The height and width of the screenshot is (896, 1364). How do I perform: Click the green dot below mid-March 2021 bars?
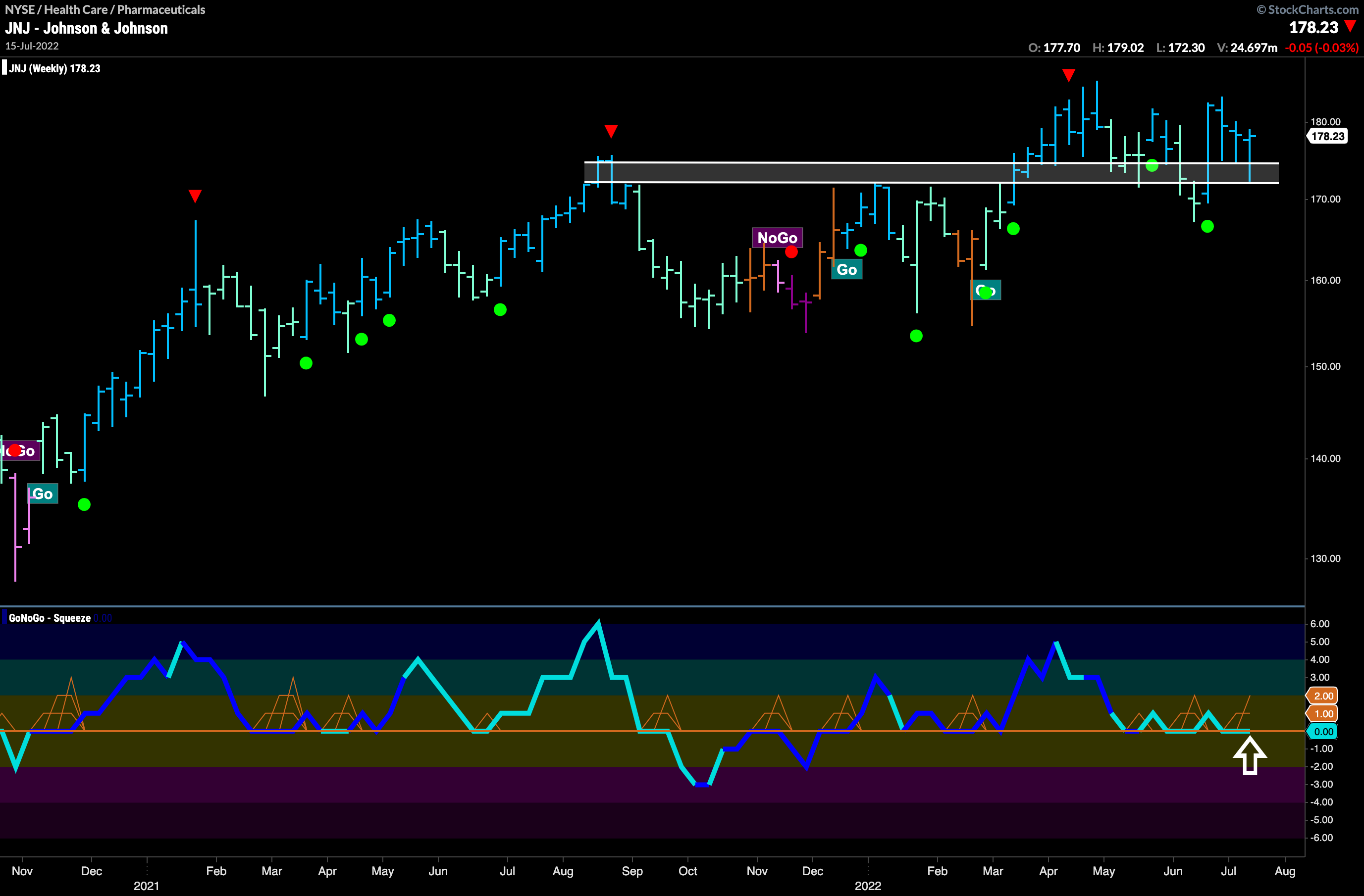[x=306, y=363]
